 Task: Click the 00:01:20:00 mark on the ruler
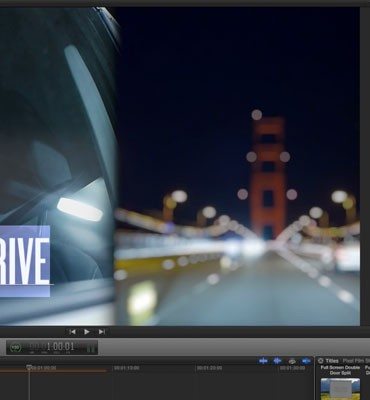coord(209,368)
